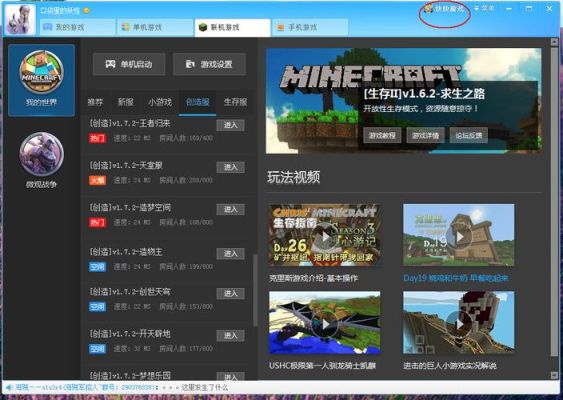Open the 快快游戏 logo link

(x=444, y=9)
